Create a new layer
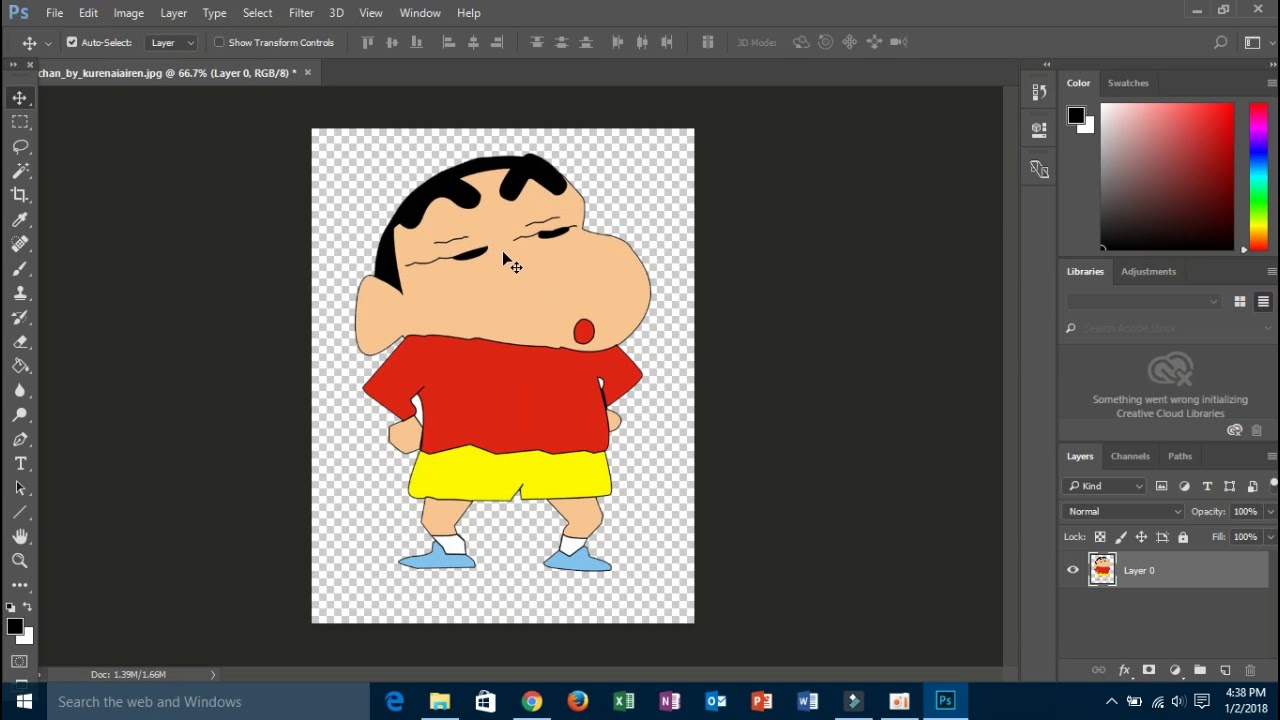The image size is (1280, 720). point(1225,670)
